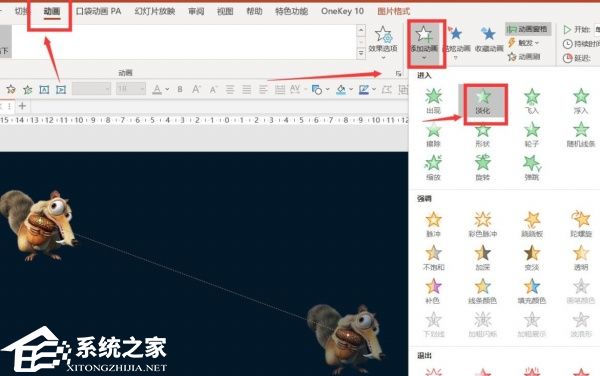Select the 透明 emphasis effect
This screenshot has height=376, width=600.
point(580,257)
